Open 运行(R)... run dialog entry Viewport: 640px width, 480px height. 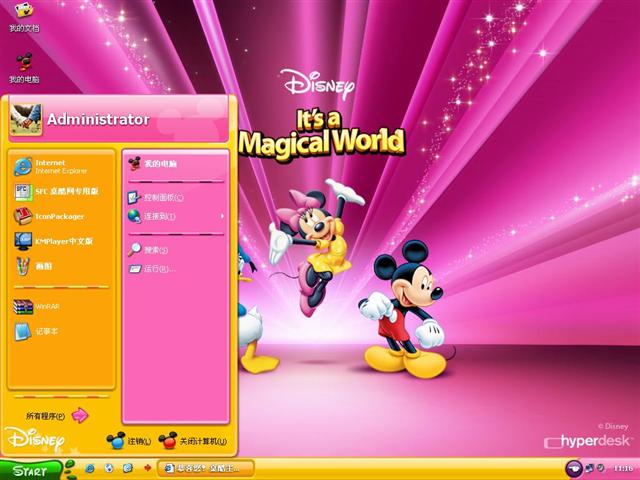point(176,269)
